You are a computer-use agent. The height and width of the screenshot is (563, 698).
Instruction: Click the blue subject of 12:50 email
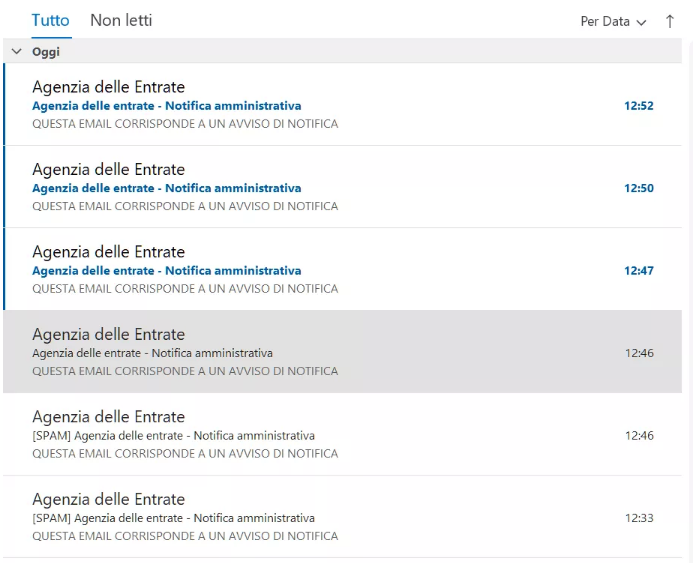click(x=166, y=188)
